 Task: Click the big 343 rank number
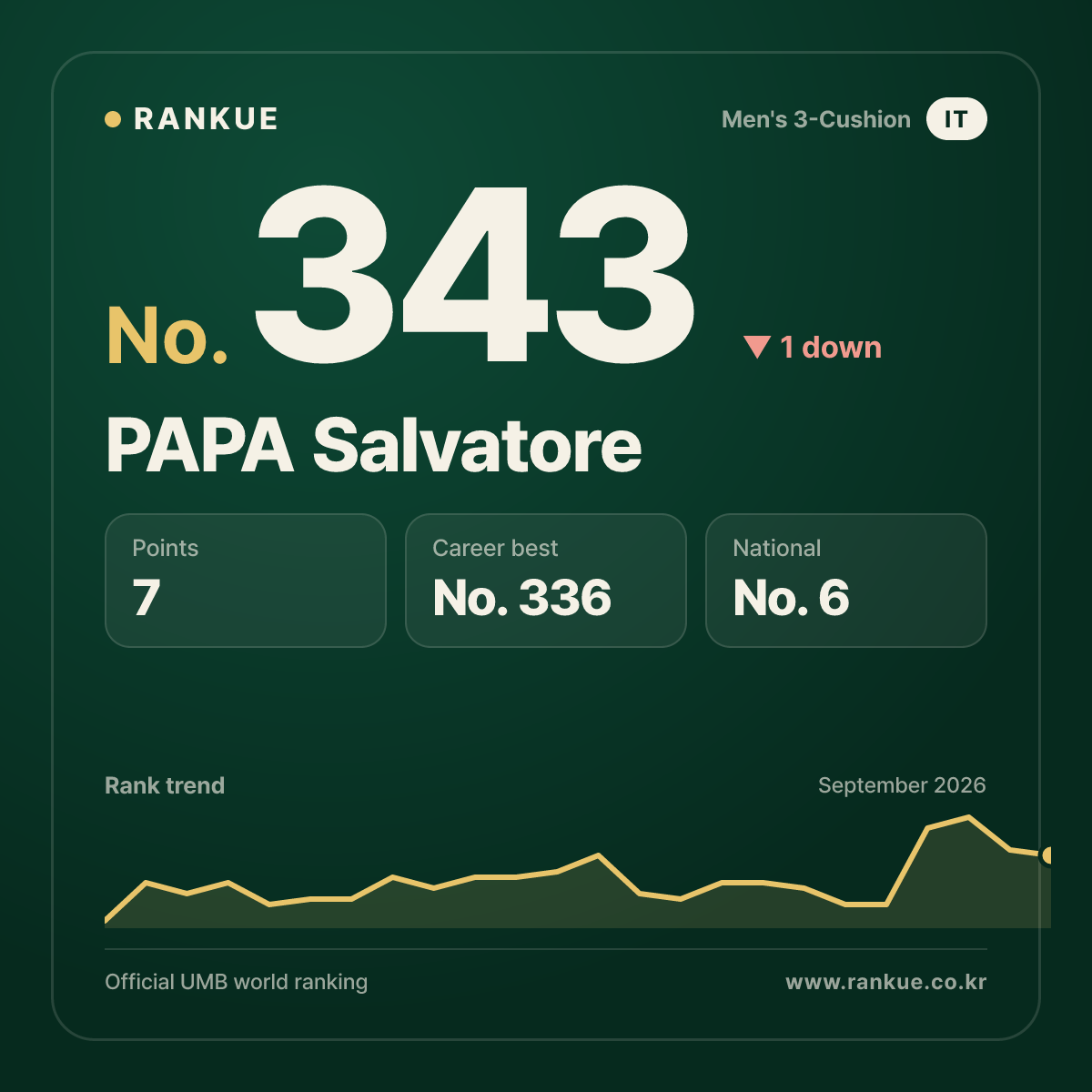tap(475, 274)
